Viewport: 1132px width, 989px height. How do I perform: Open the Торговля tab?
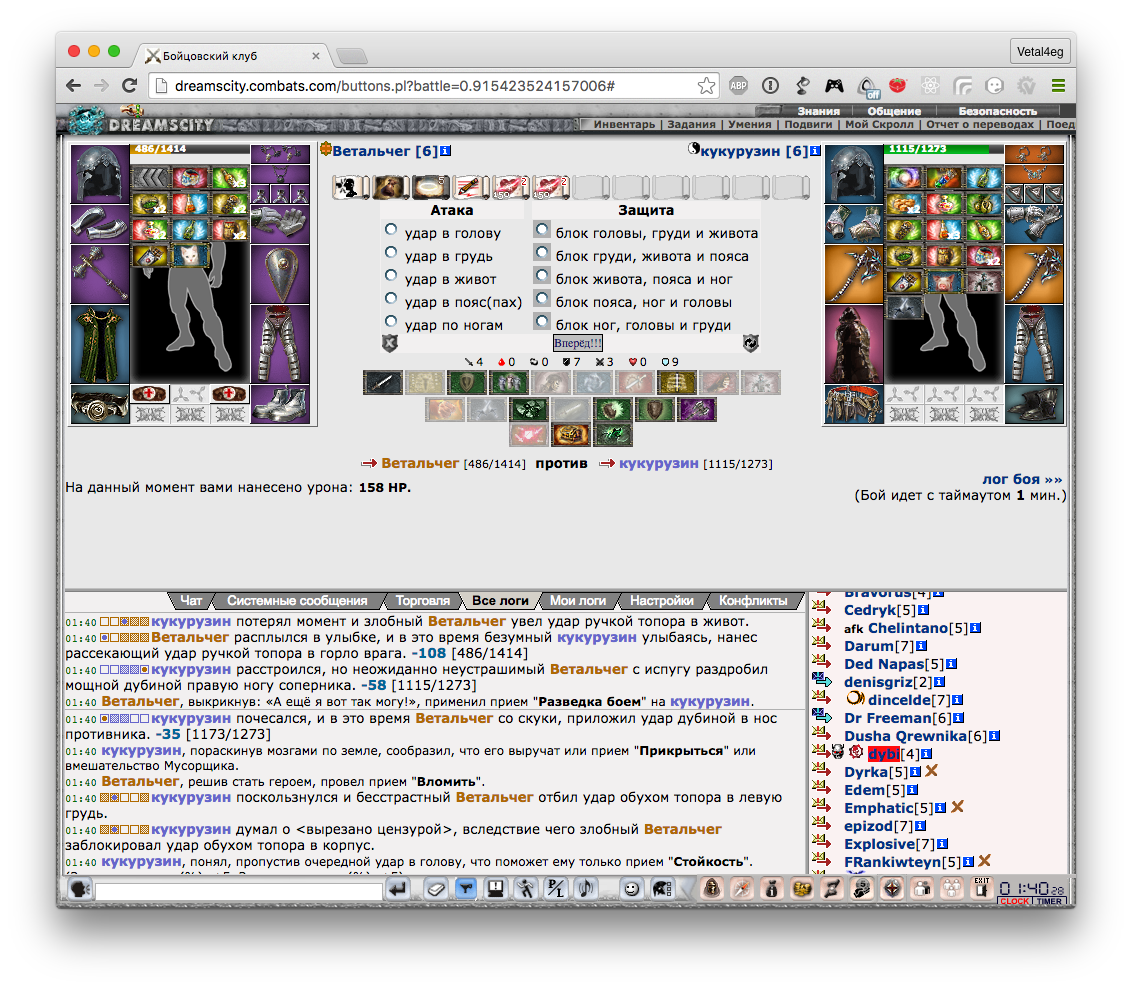click(x=422, y=601)
